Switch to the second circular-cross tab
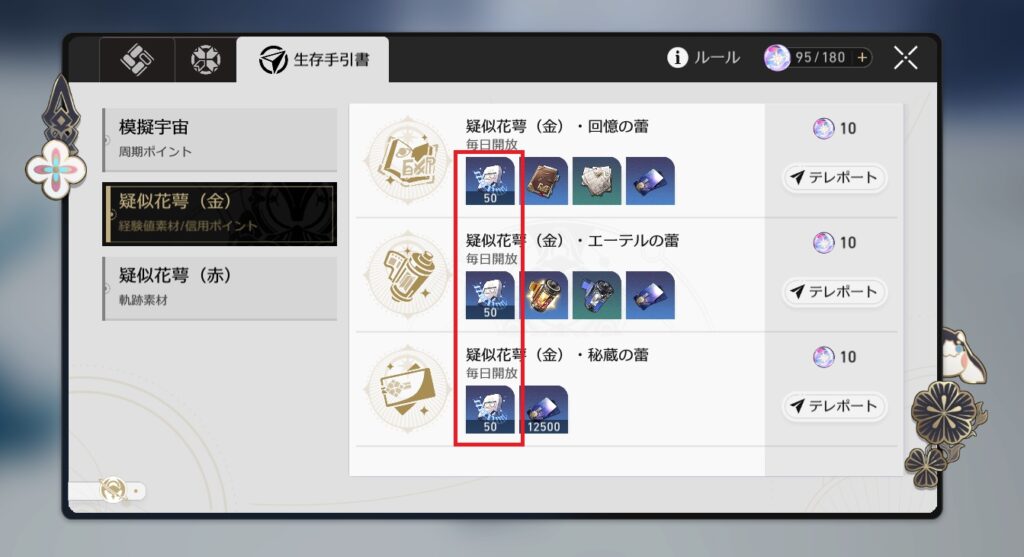The width and height of the screenshot is (1024, 557). [206, 60]
